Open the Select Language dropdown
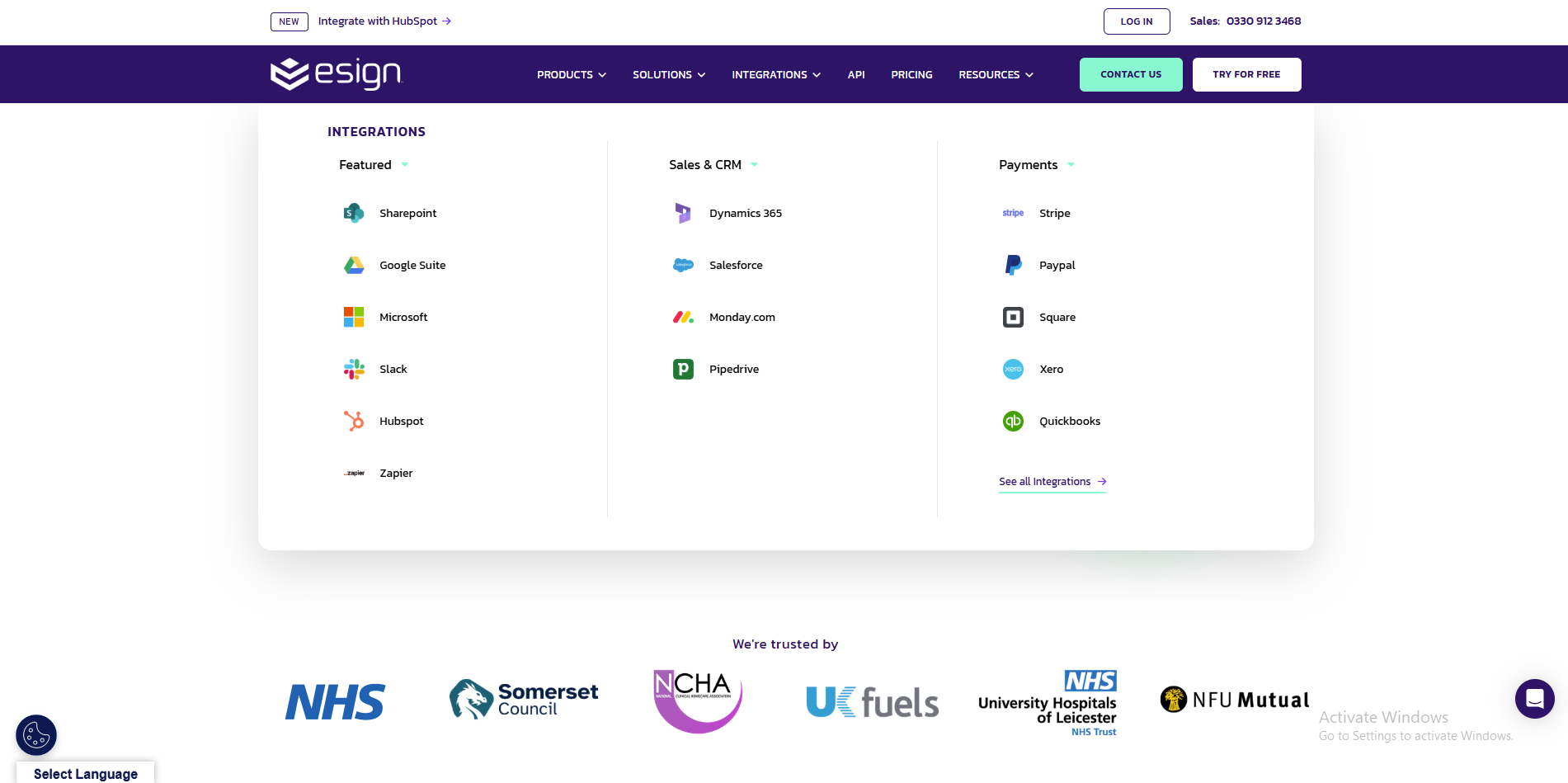The height and width of the screenshot is (783, 1568). coord(86,773)
